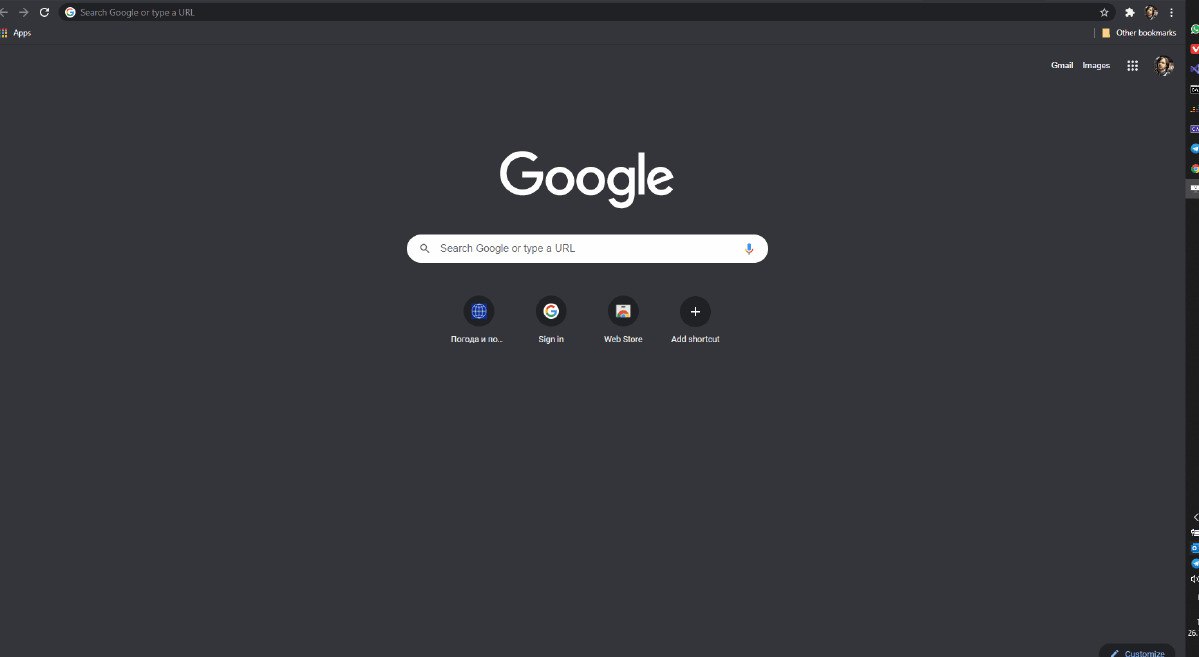Open Visual Studio from the taskbar

pos(1194,69)
